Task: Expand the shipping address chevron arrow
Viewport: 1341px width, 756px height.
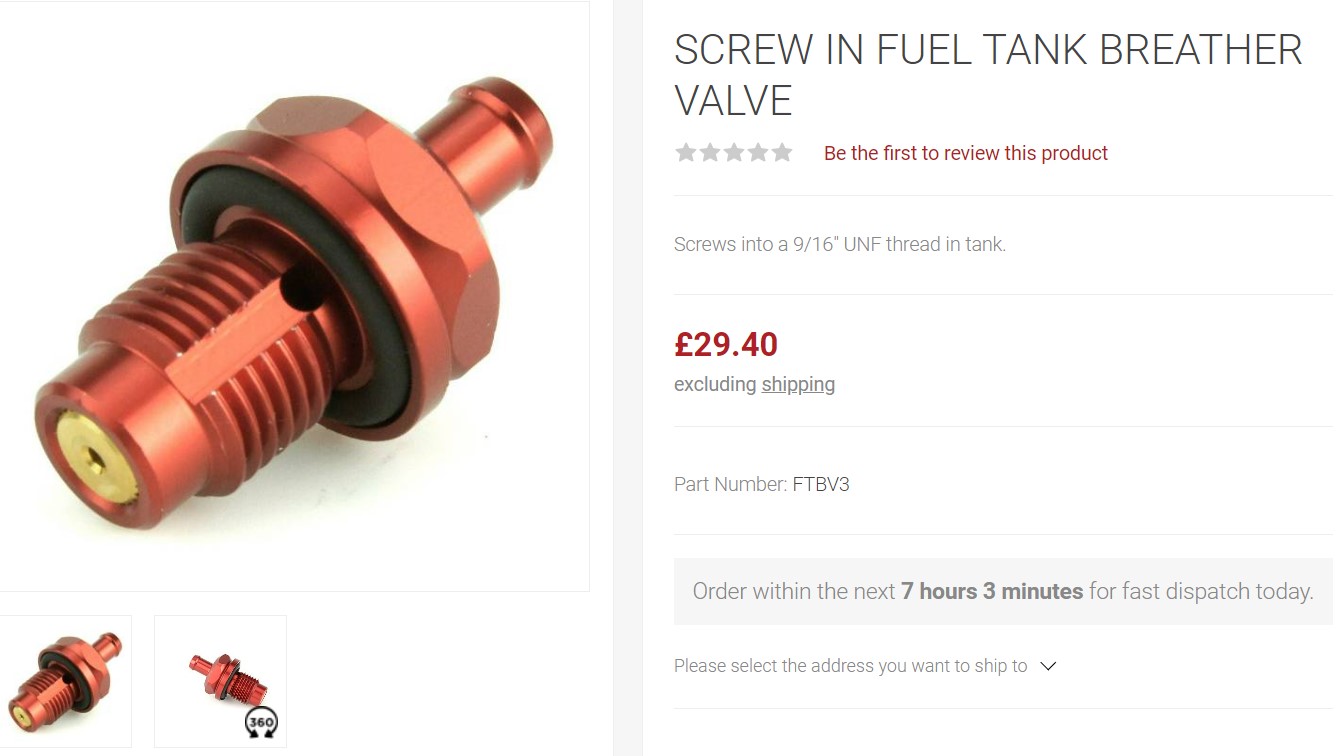Action: [x=1048, y=666]
